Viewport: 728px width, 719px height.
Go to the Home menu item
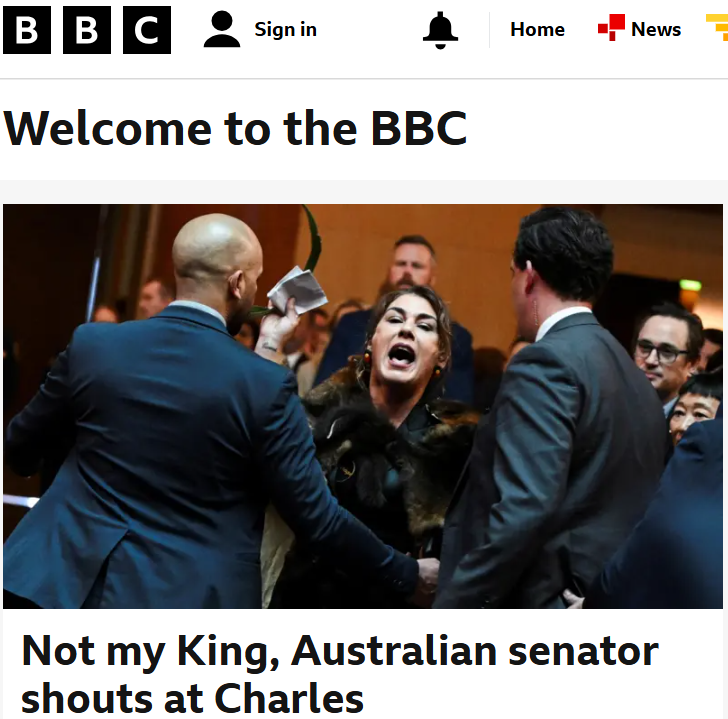537,30
